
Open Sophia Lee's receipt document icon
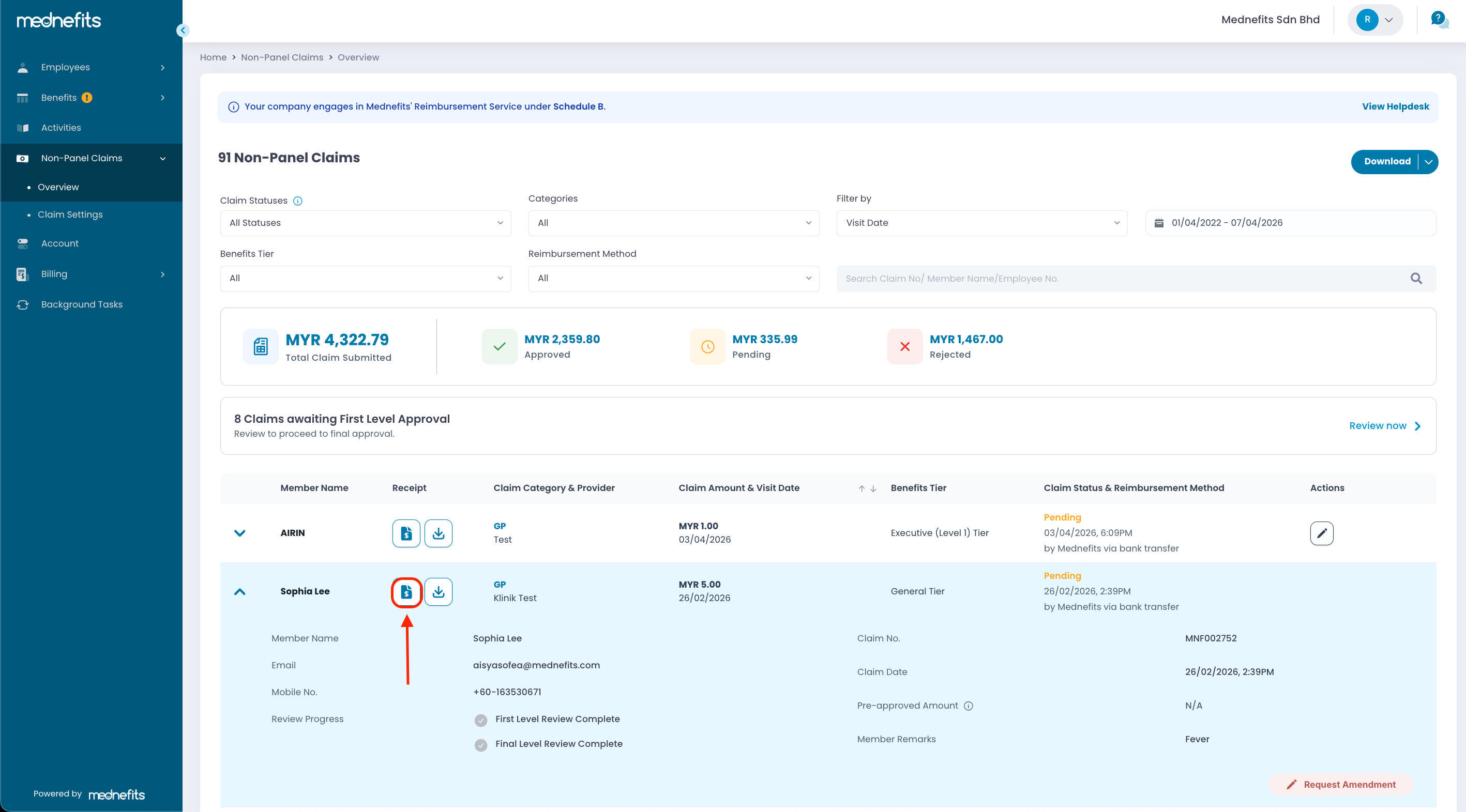coord(406,592)
